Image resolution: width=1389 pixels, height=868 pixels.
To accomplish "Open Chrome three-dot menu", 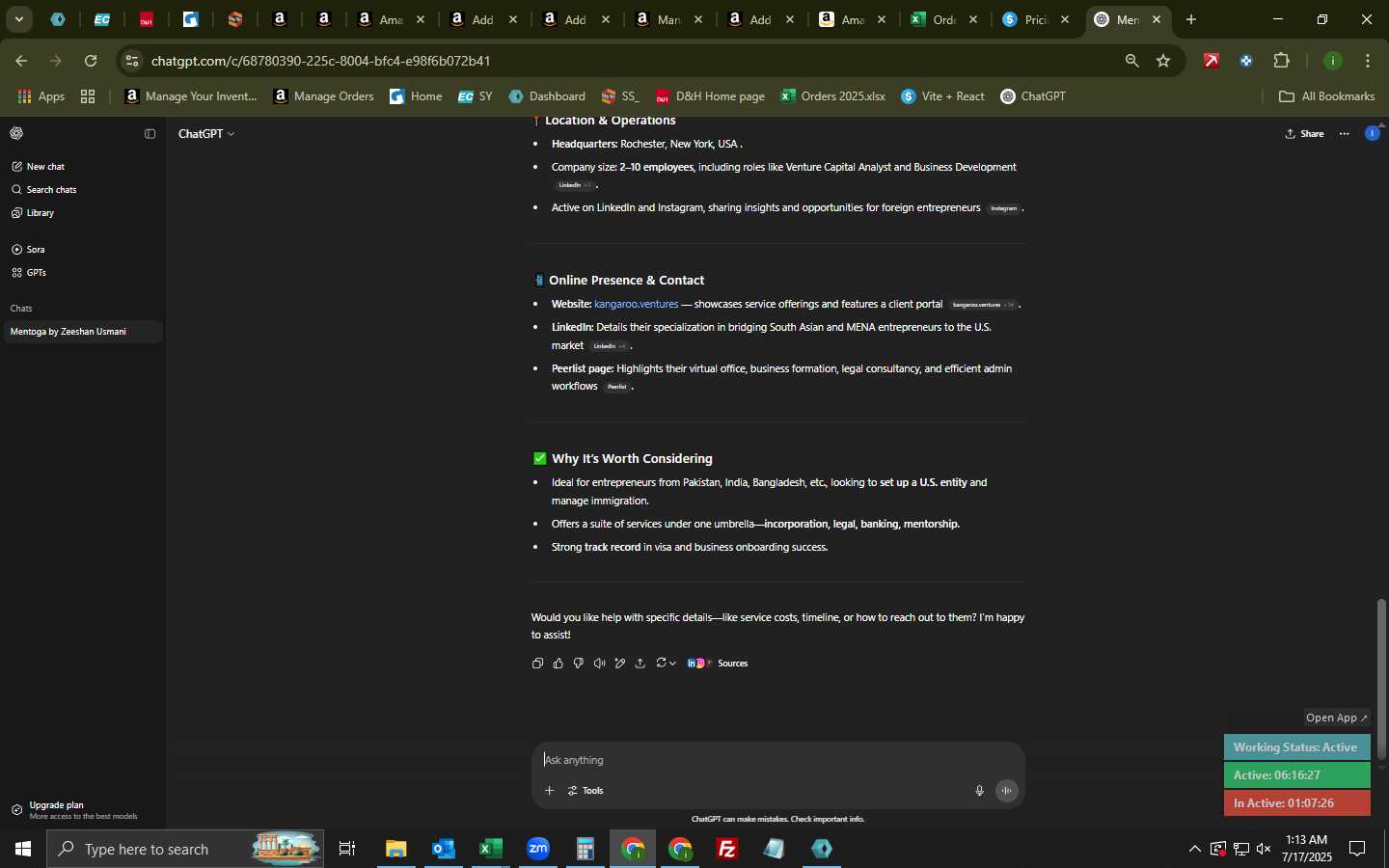I will [1369, 61].
